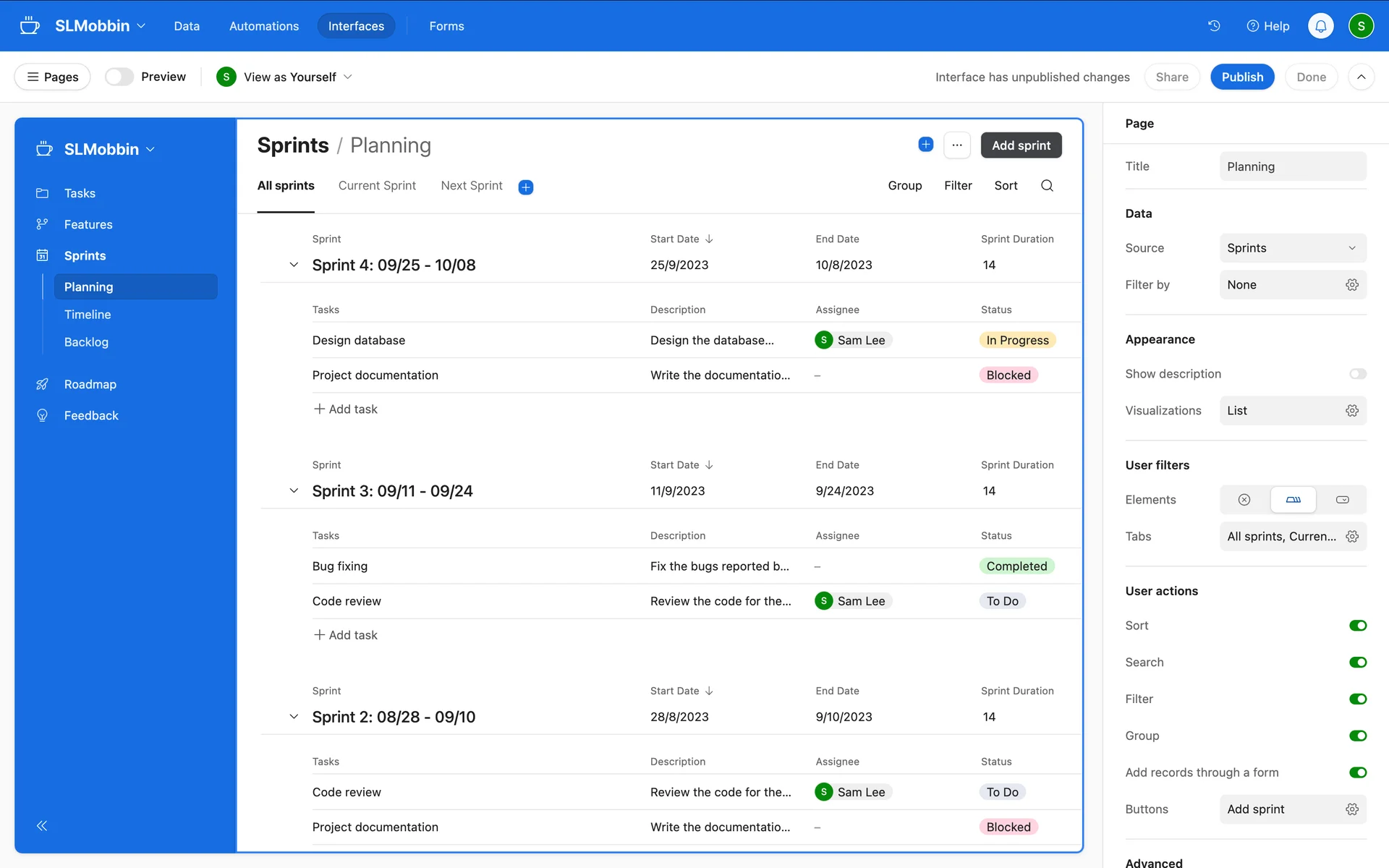Screen dimensions: 1389x868
Task: Collapse the Sprint 4 group chevron
Action: tap(294, 265)
